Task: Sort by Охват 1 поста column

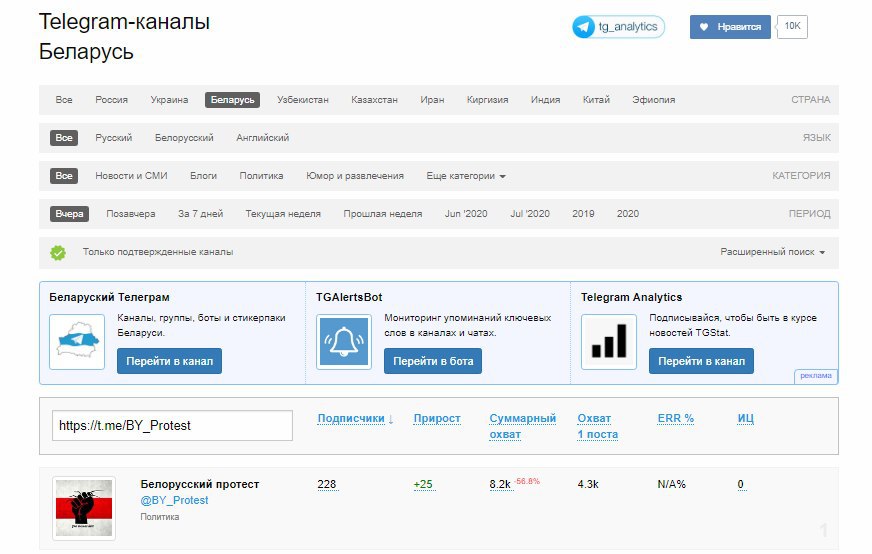Action: pyautogui.click(x=597, y=426)
